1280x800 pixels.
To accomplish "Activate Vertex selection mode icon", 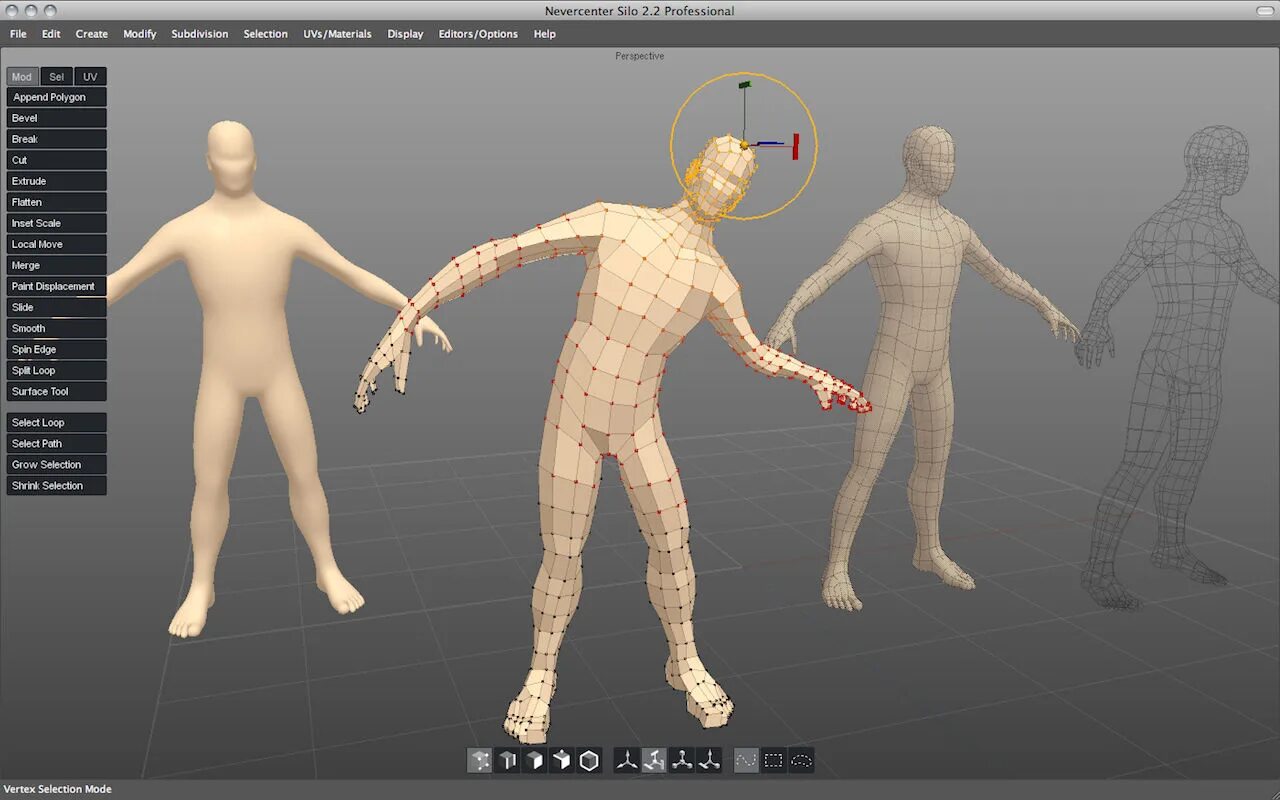I will (480, 761).
